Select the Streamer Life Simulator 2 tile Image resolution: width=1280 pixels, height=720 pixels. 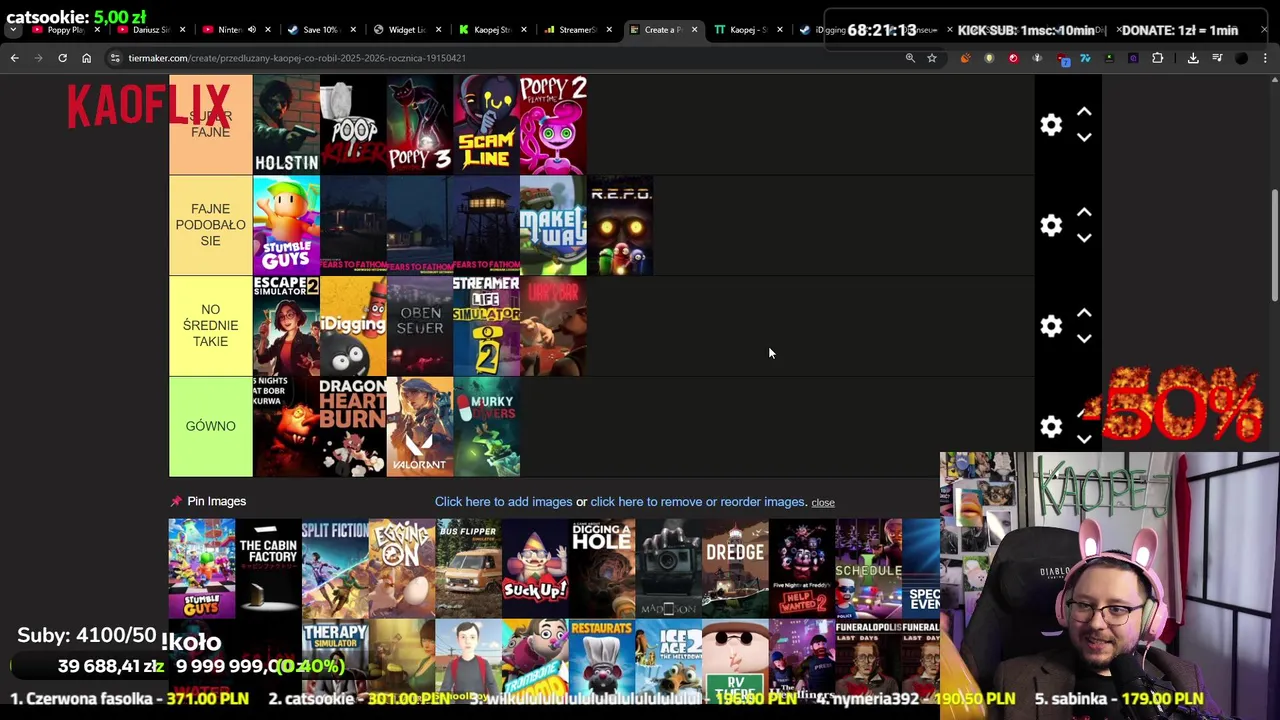[x=486, y=326]
